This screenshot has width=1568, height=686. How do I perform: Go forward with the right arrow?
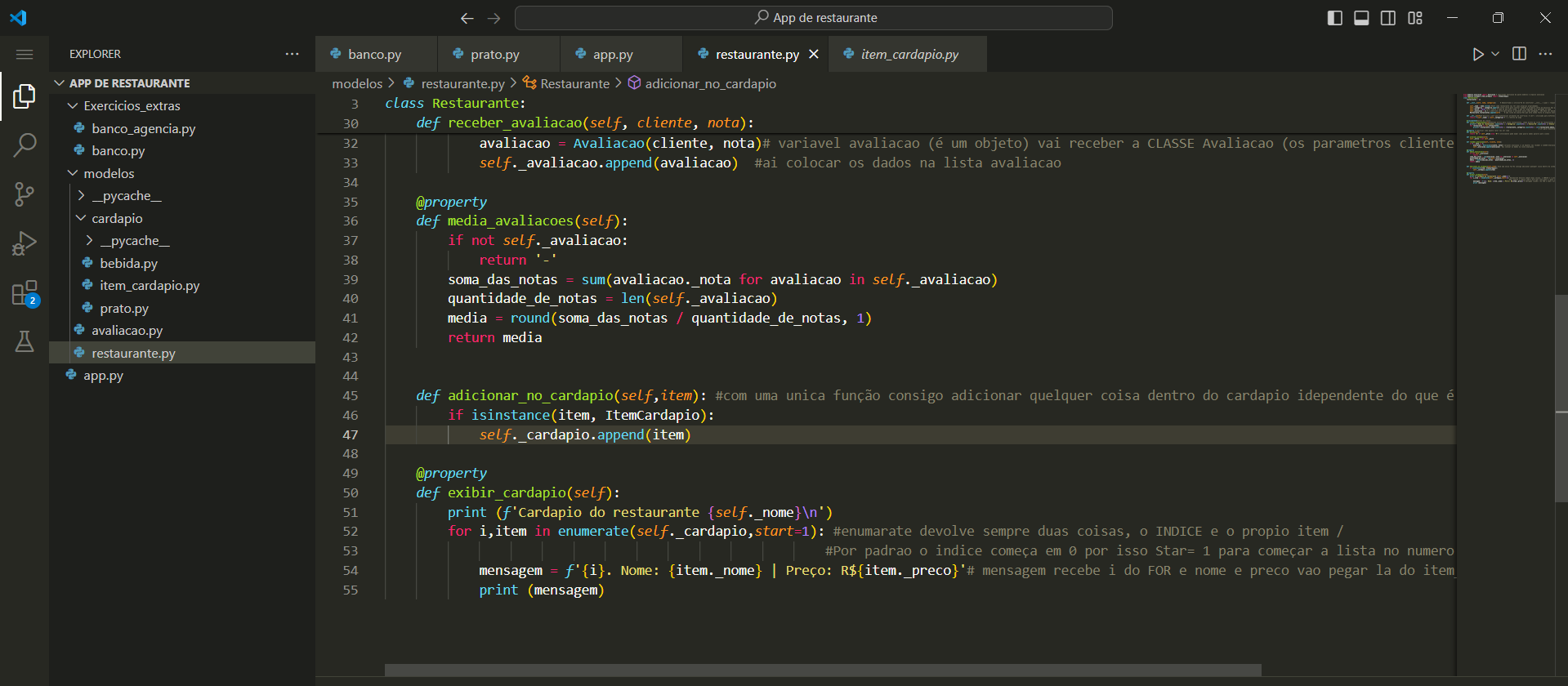(x=494, y=18)
